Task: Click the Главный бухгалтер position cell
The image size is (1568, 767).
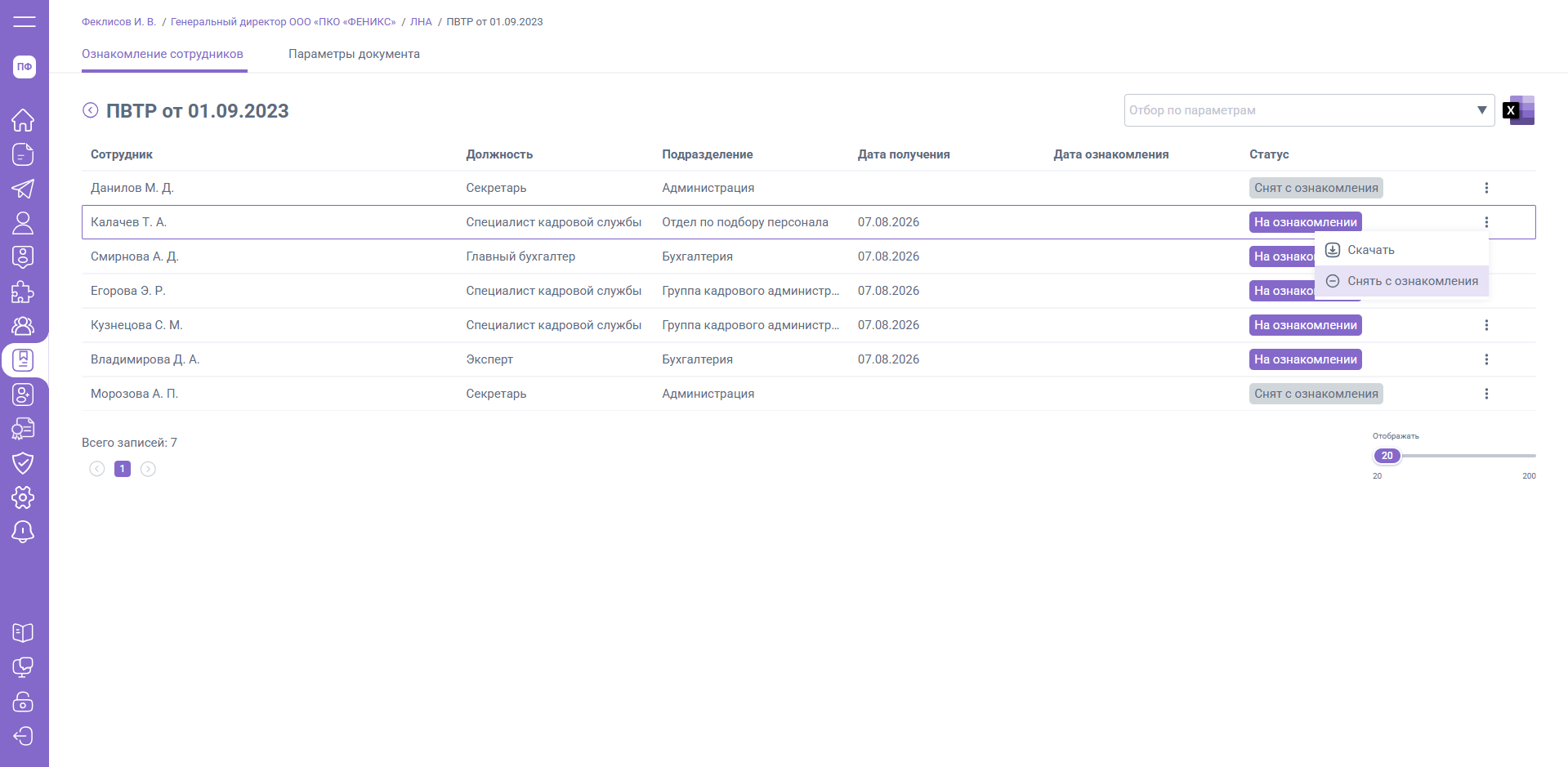Action: click(520, 256)
